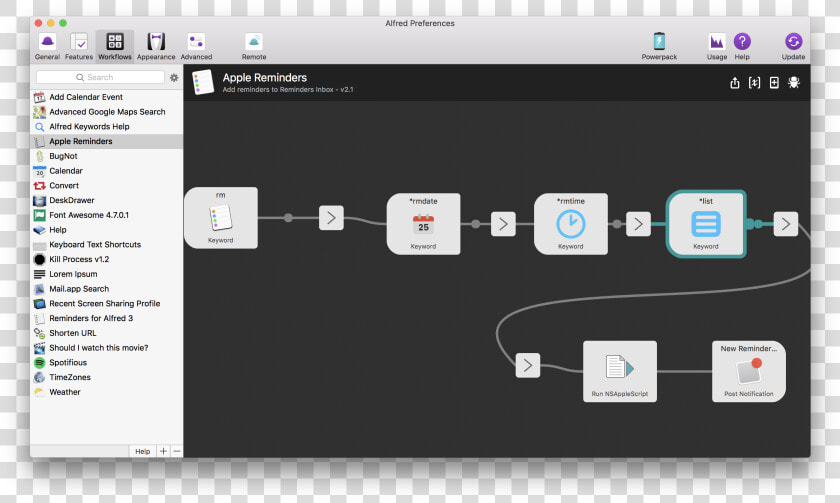The height and width of the screenshot is (503, 840).
Task: Select the Convert workflow
Action: point(107,185)
